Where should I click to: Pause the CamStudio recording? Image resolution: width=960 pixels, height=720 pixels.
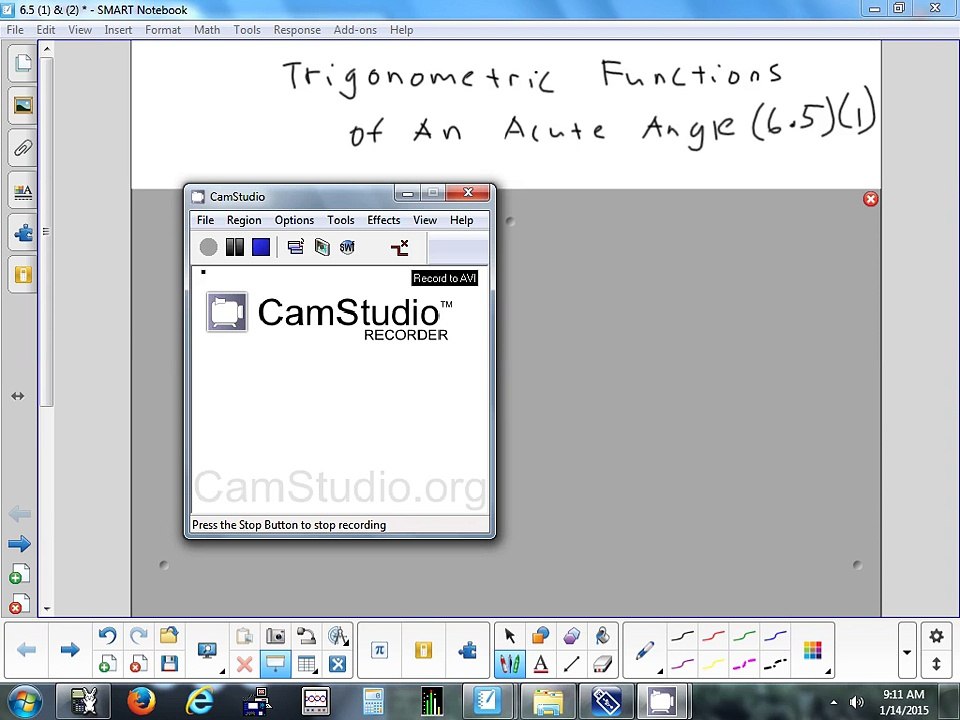coord(234,247)
